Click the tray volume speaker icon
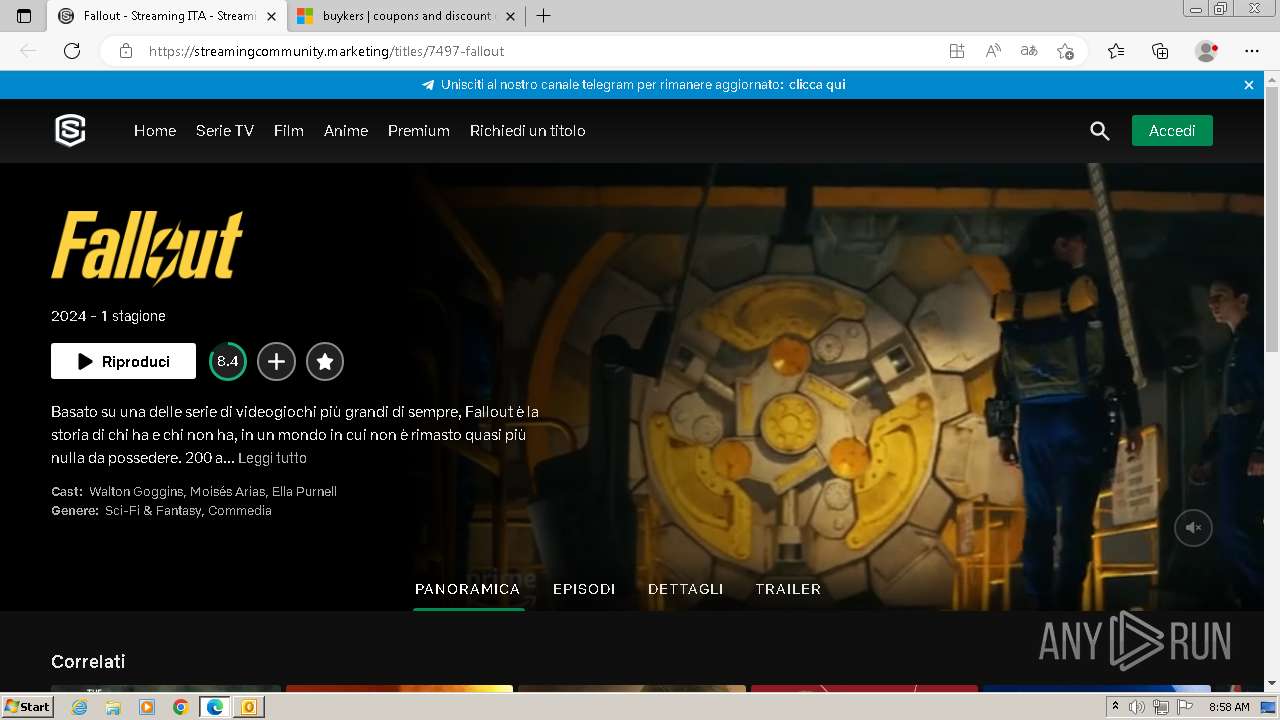Image resolution: width=1280 pixels, height=720 pixels. pyautogui.click(x=1137, y=707)
